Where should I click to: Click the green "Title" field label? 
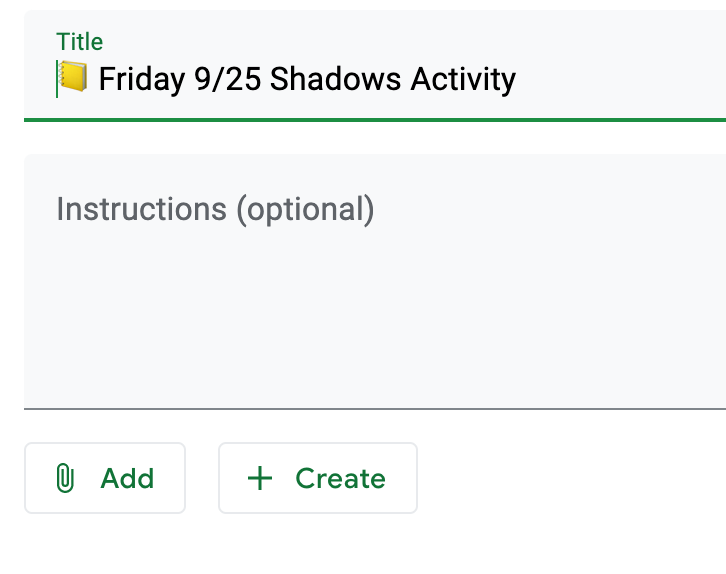(80, 41)
